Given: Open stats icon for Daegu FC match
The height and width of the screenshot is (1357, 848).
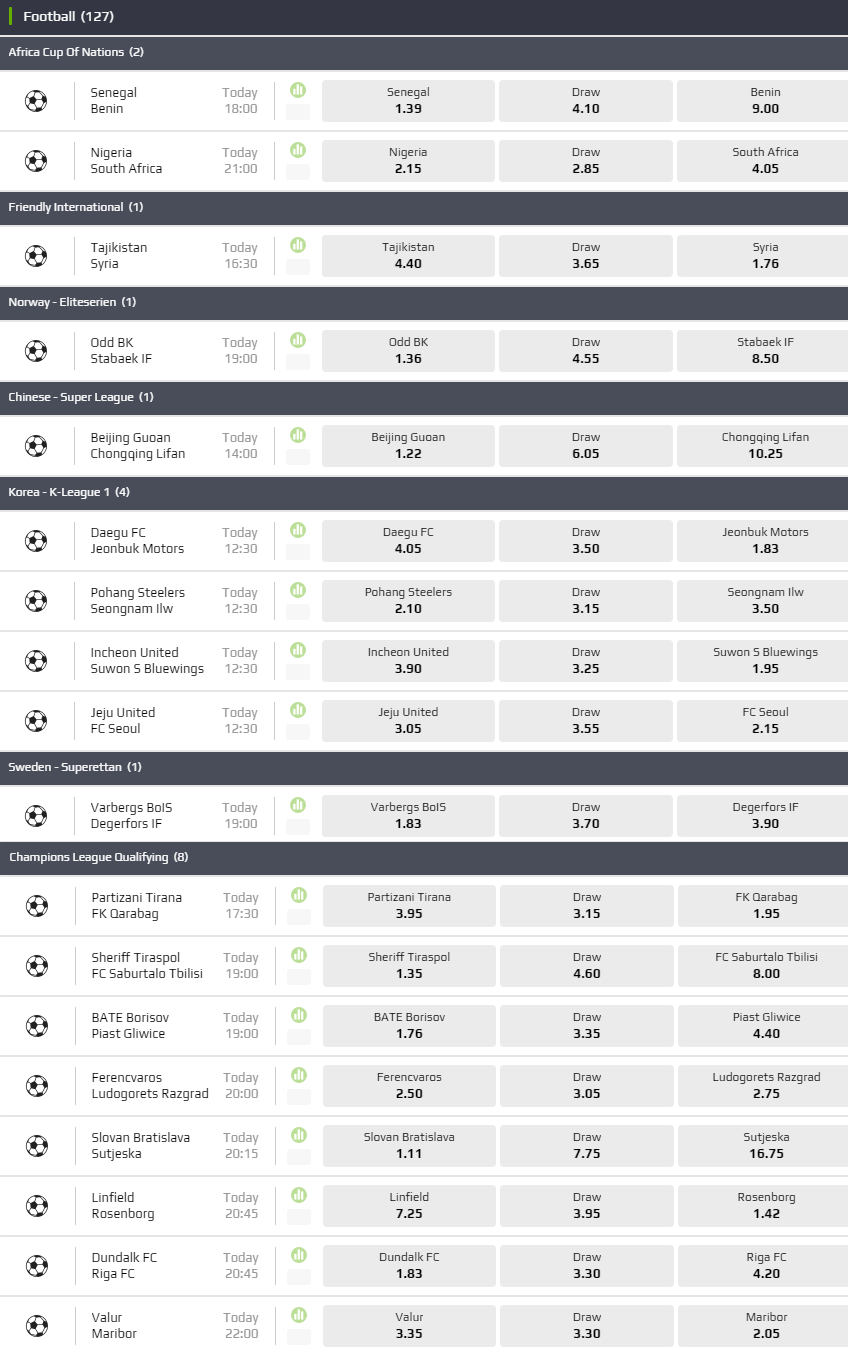Looking at the screenshot, I should pos(298,530).
